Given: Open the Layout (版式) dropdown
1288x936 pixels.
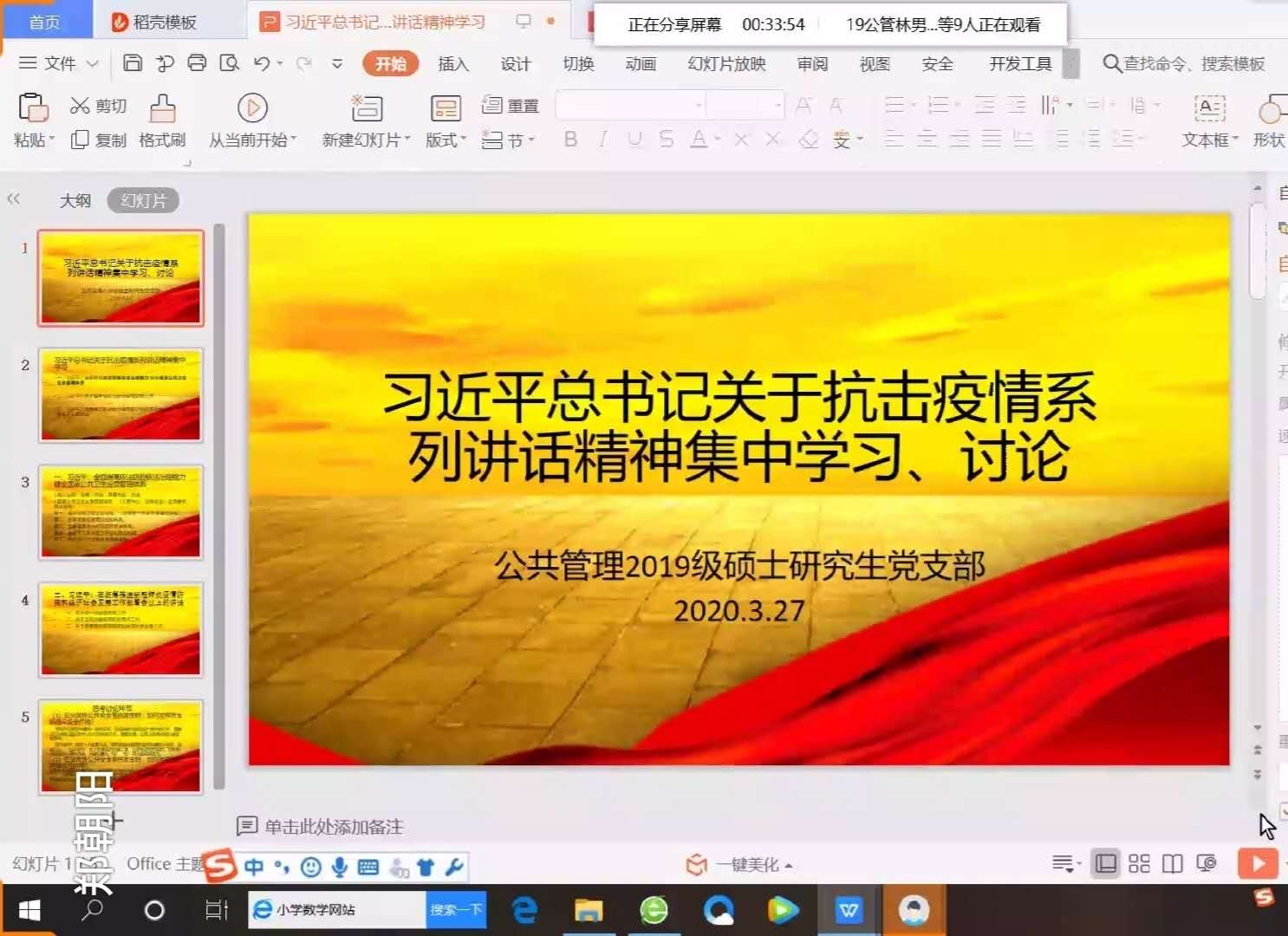Looking at the screenshot, I should point(446,140).
